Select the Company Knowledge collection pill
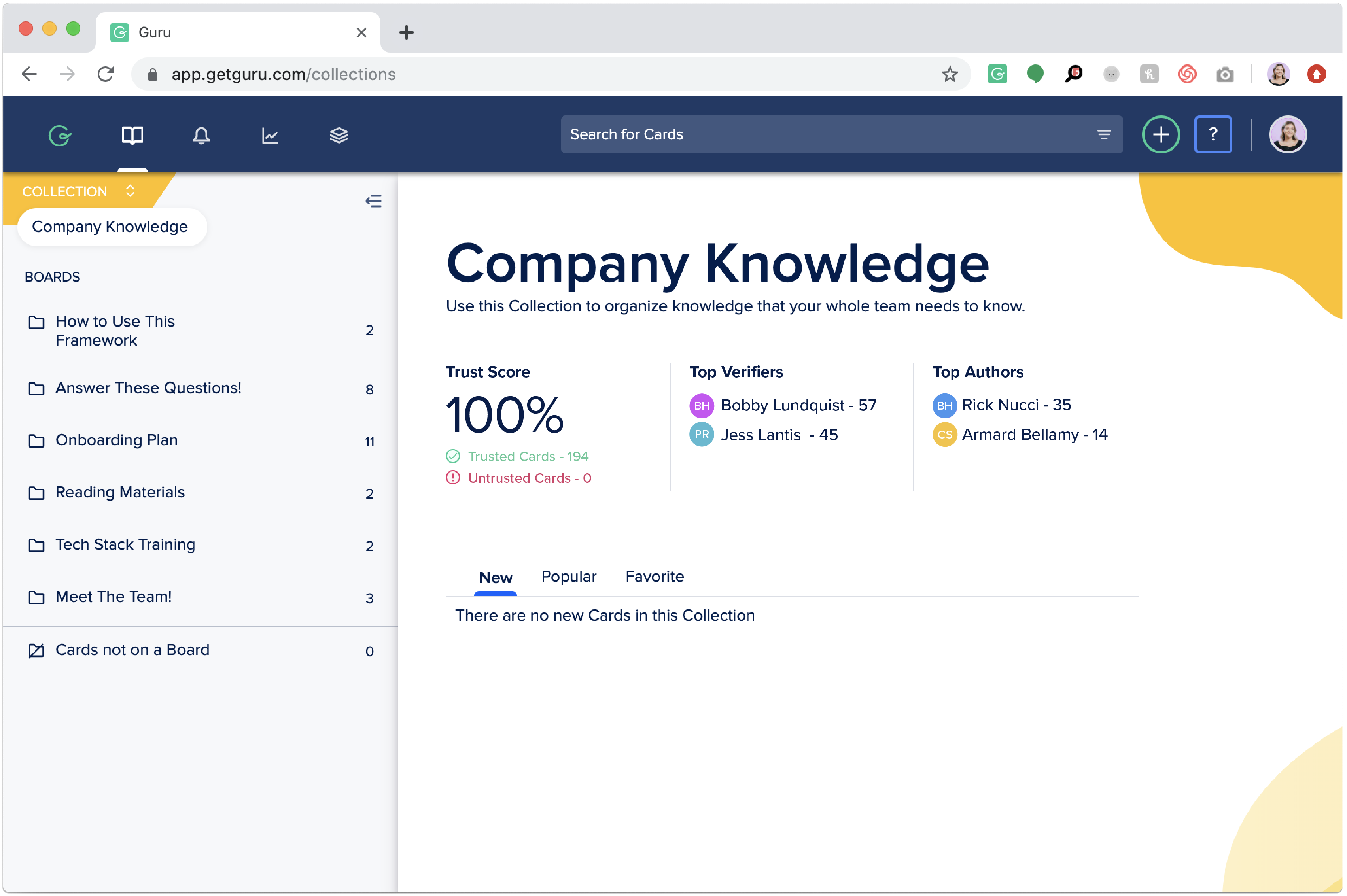 tap(110, 227)
